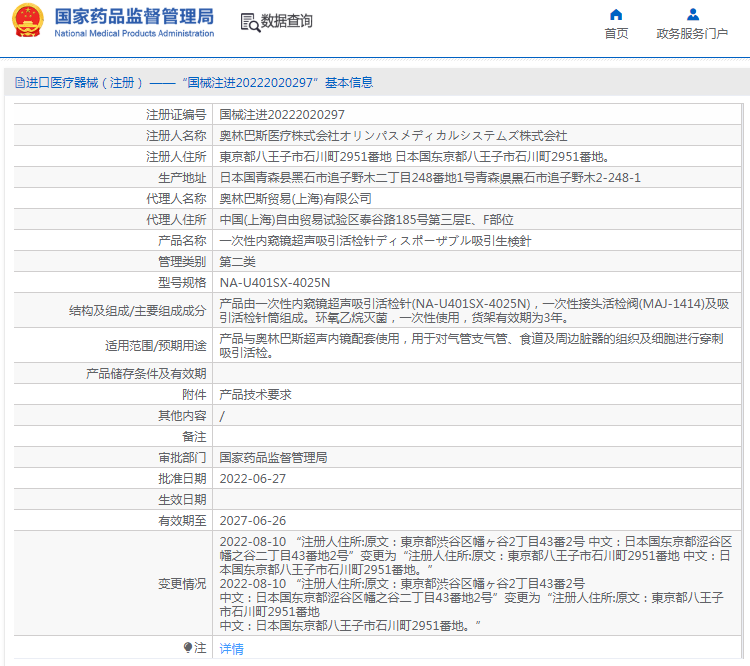Screen dimensions: 750x666
Task: Click the 注册人住所 address value
Action: [414, 157]
